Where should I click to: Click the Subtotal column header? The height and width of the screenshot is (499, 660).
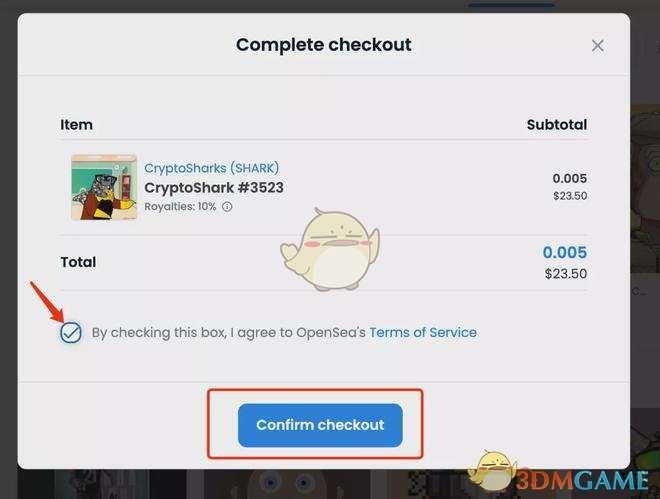[x=557, y=125]
